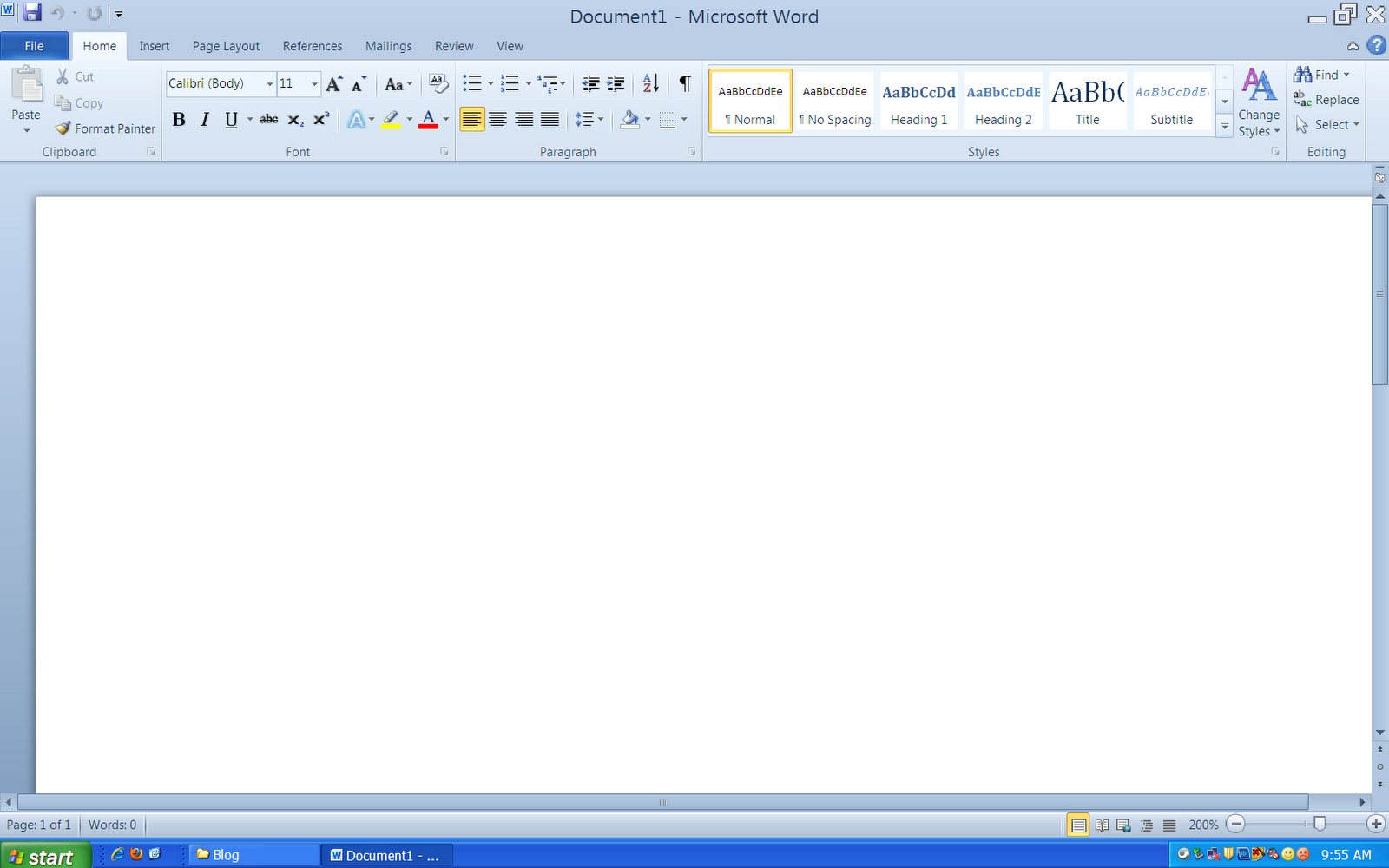Click the Decrease Indent icon
This screenshot has height=868, width=1389.
click(x=590, y=83)
